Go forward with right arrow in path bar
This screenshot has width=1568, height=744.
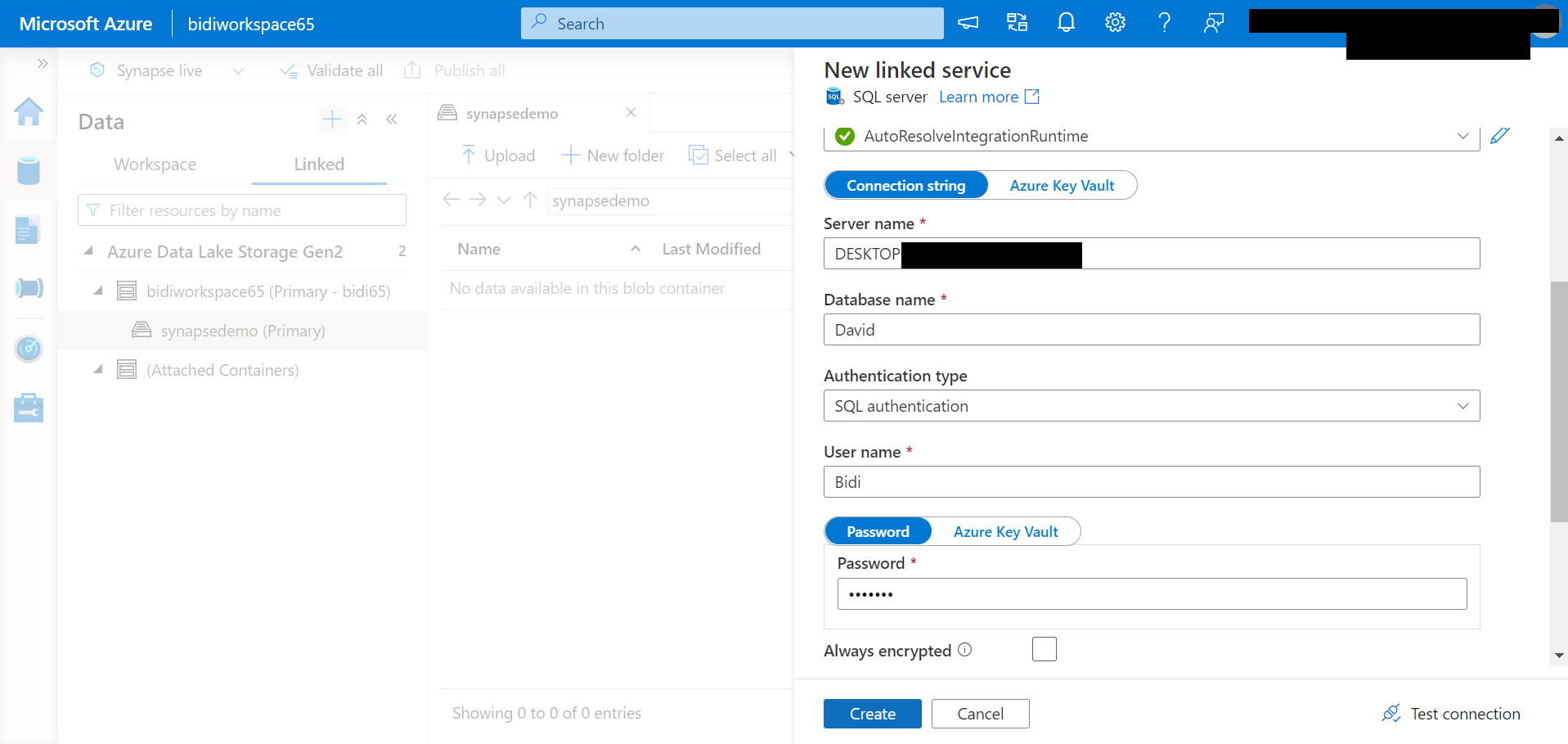(478, 200)
